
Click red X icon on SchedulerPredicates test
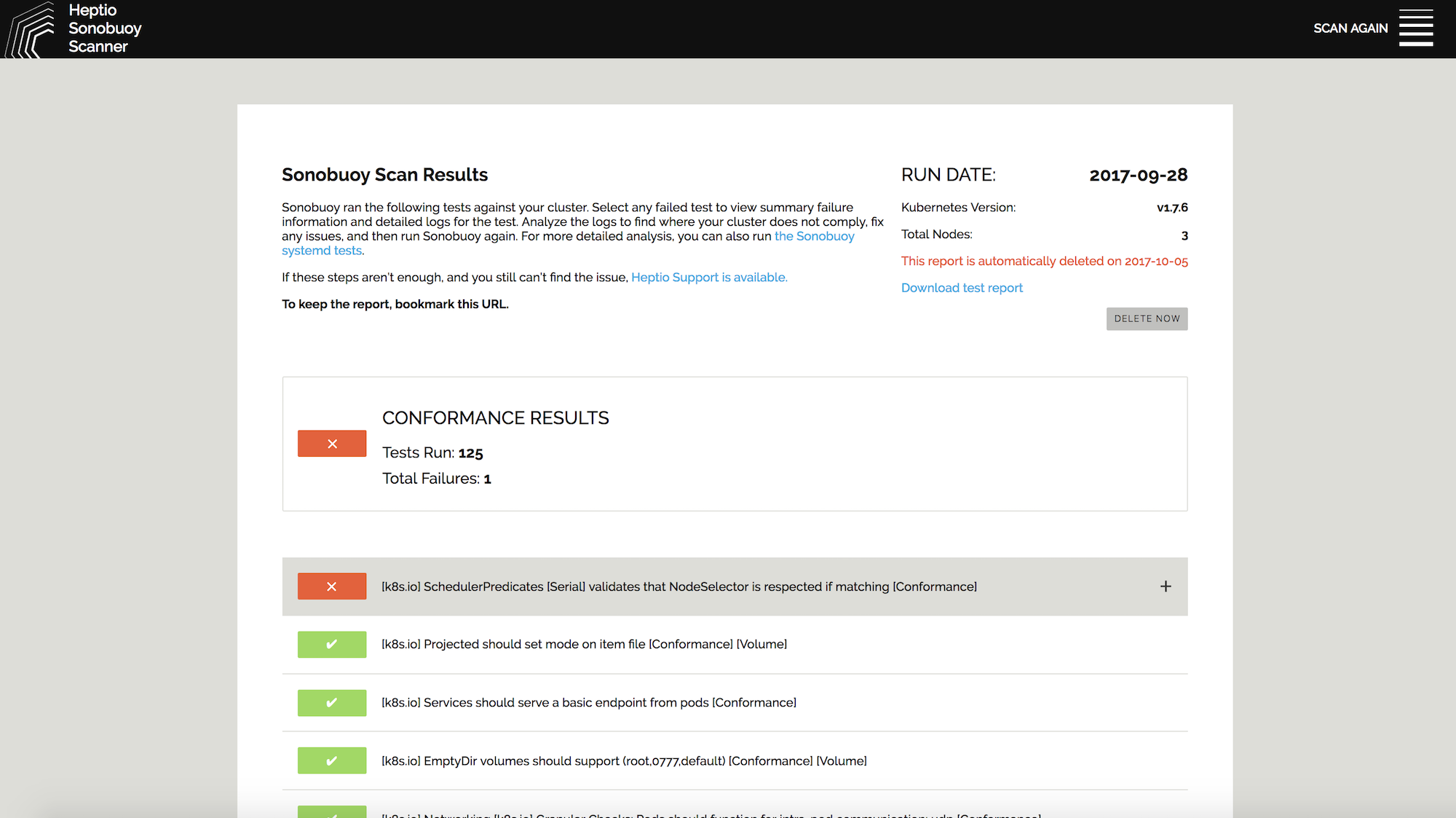331,586
